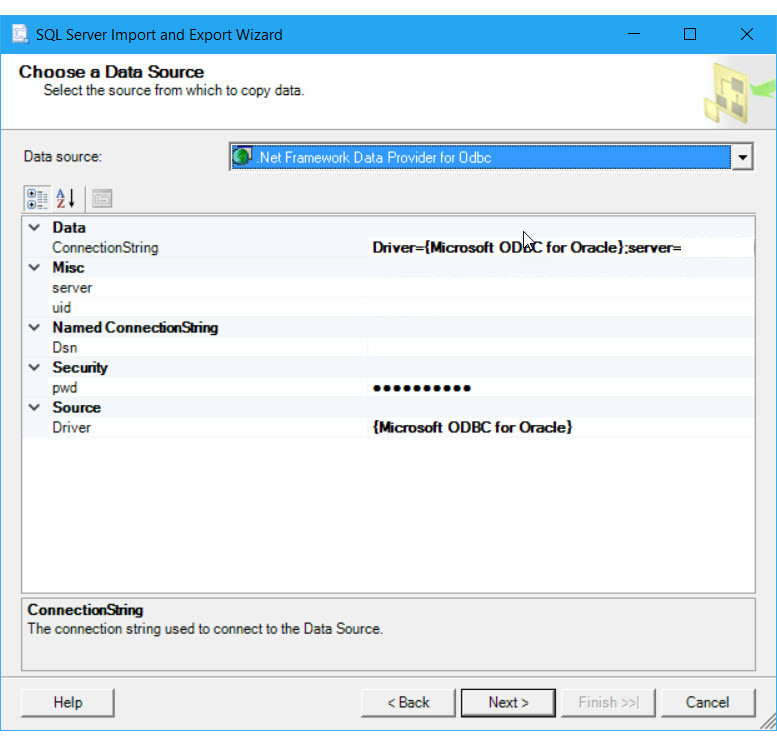The width and height of the screenshot is (777, 746).
Task: Click the window resize grip corner
Action: (769, 722)
